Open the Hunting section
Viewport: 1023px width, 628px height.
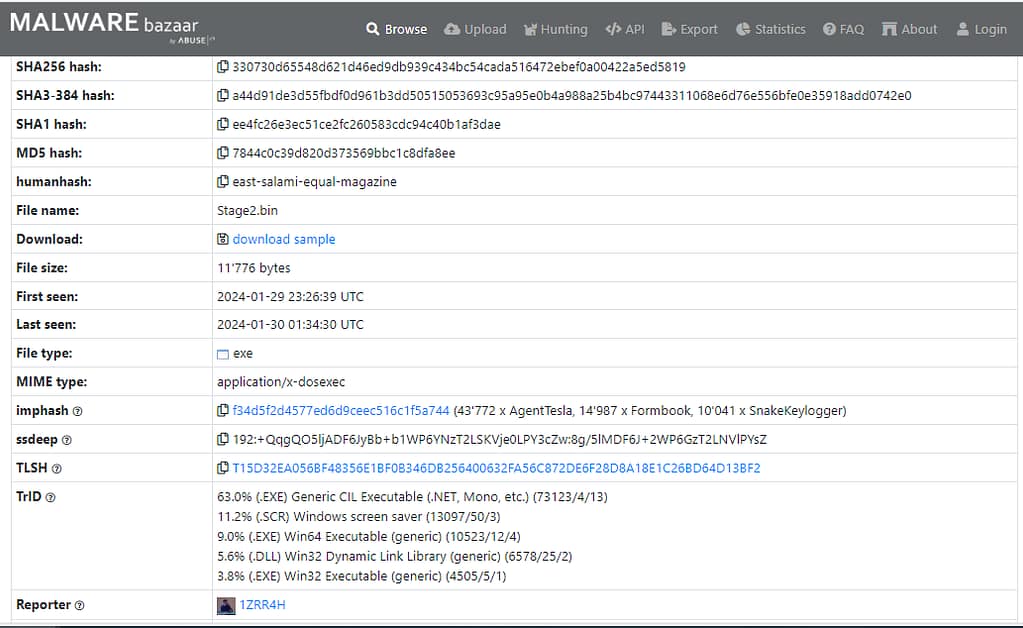(556, 29)
